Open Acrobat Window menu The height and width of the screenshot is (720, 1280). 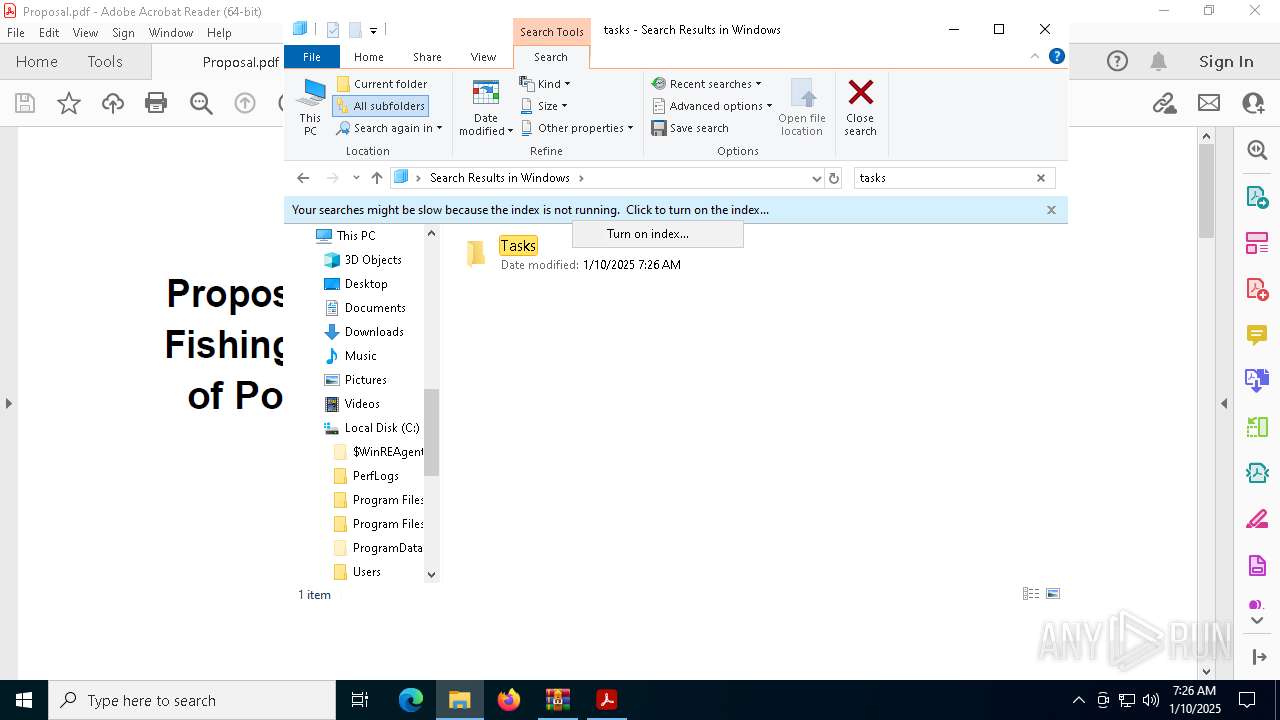pos(171,33)
